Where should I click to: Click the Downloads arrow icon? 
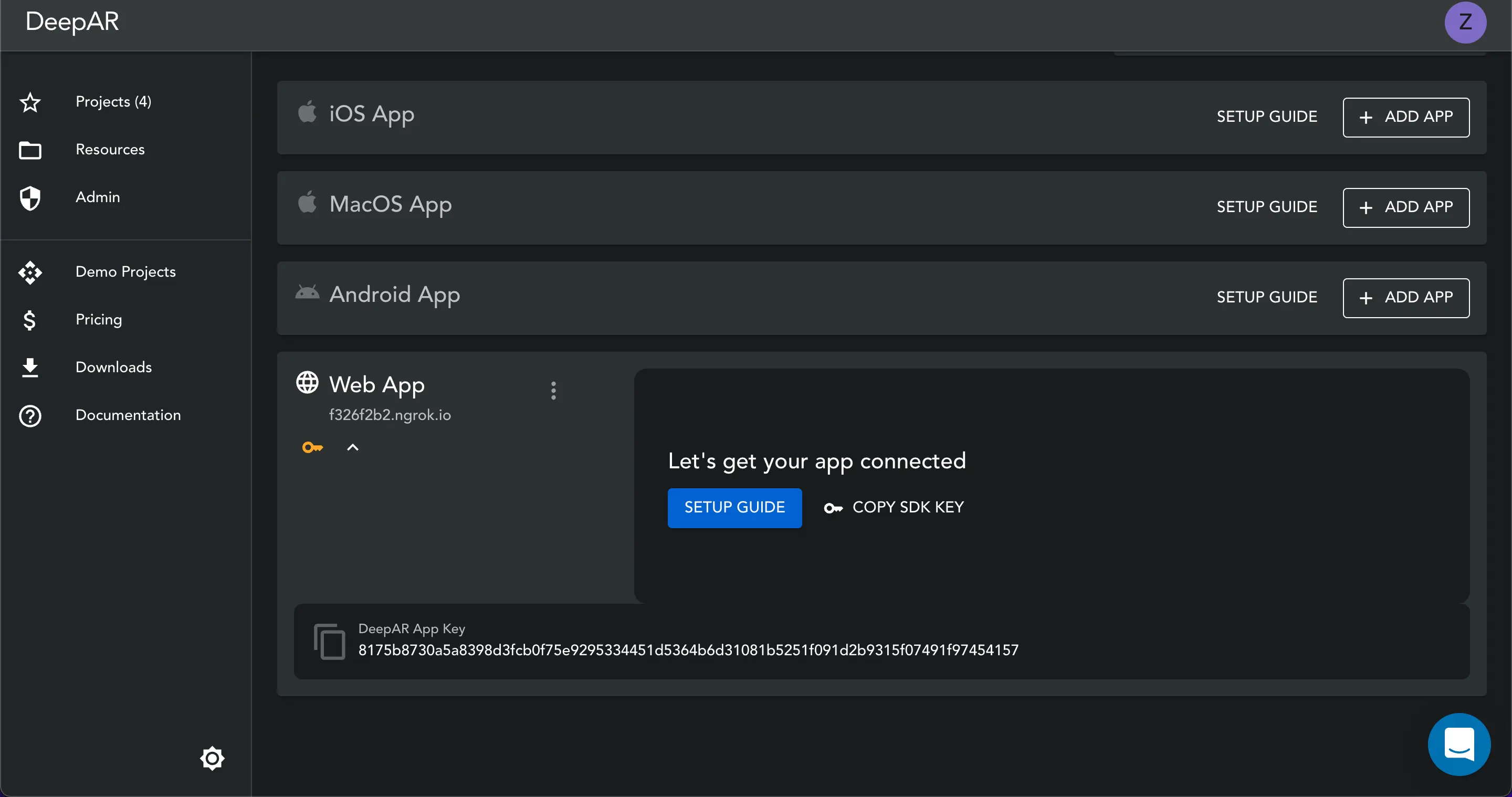pos(30,368)
